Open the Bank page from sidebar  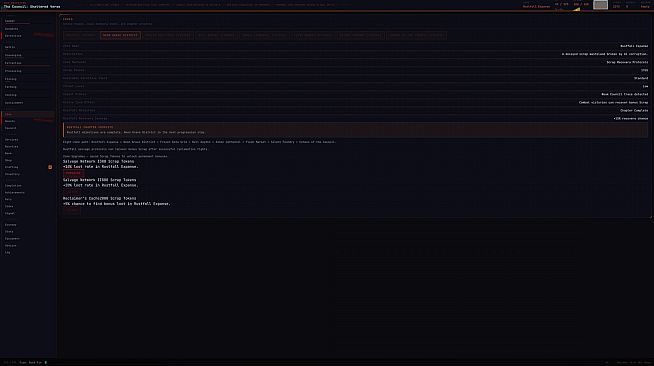point(8,153)
